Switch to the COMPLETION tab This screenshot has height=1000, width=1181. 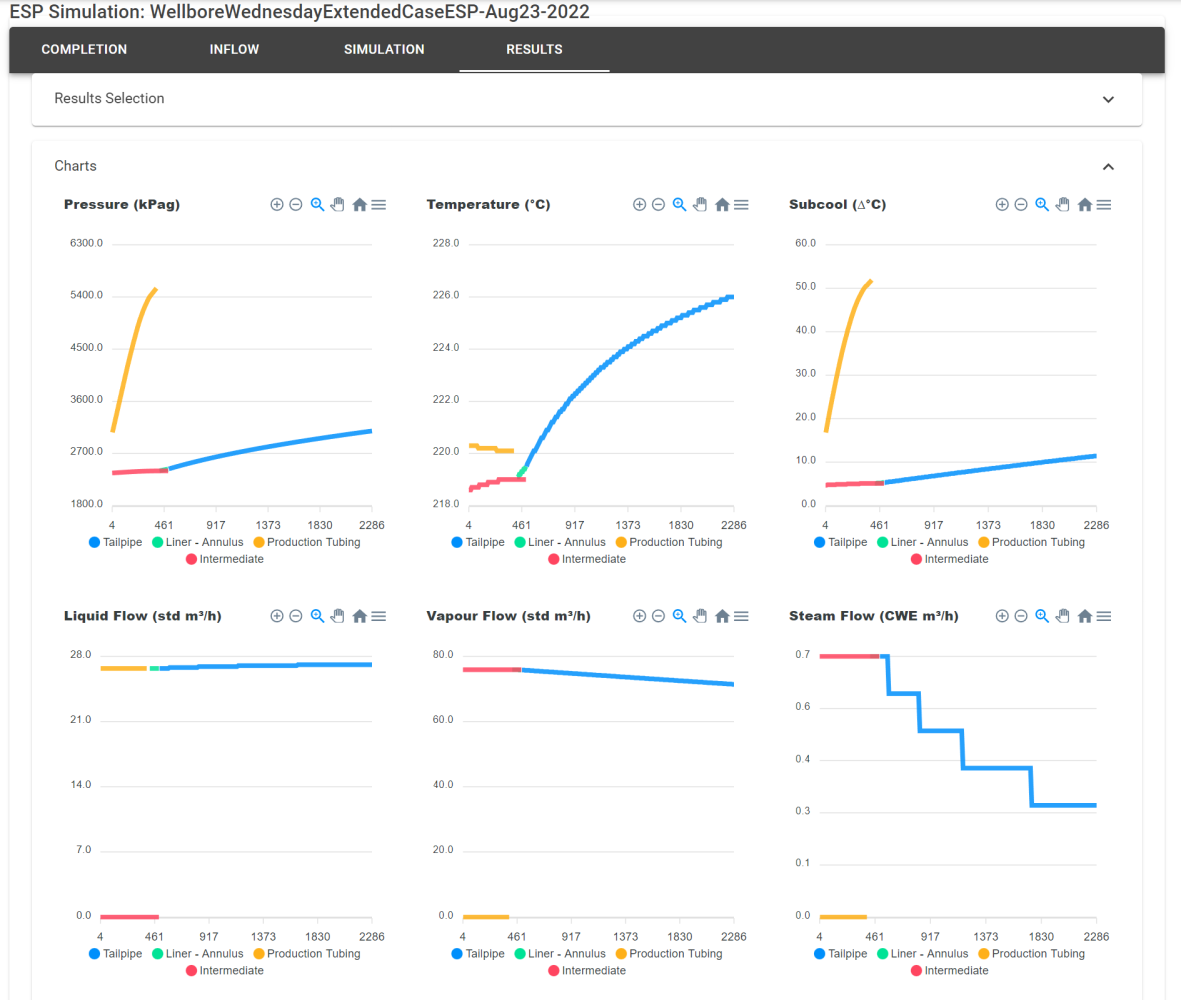(x=84, y=49)
